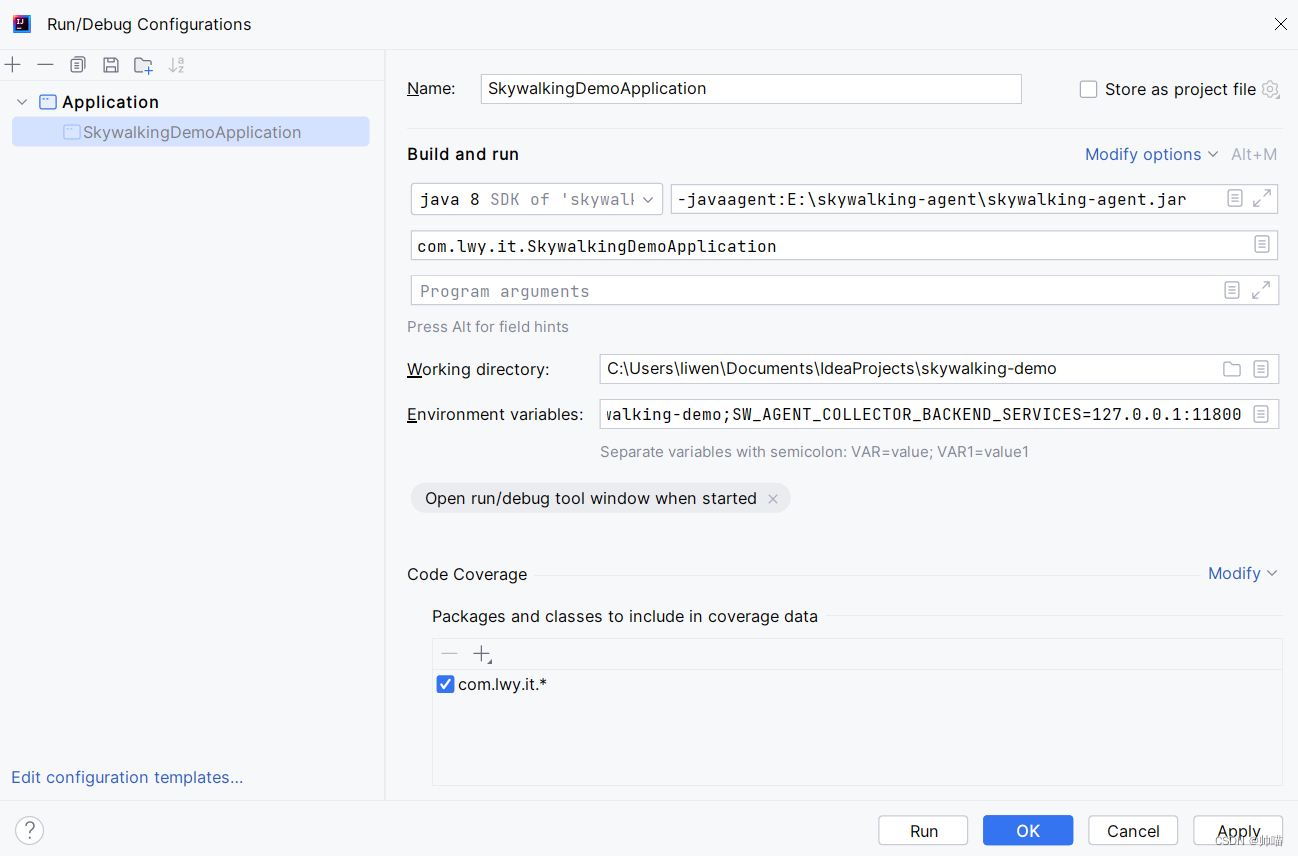Screen dimensions: 1298x856
Task: Copy the selected configuration
Action: click(78, 65)
